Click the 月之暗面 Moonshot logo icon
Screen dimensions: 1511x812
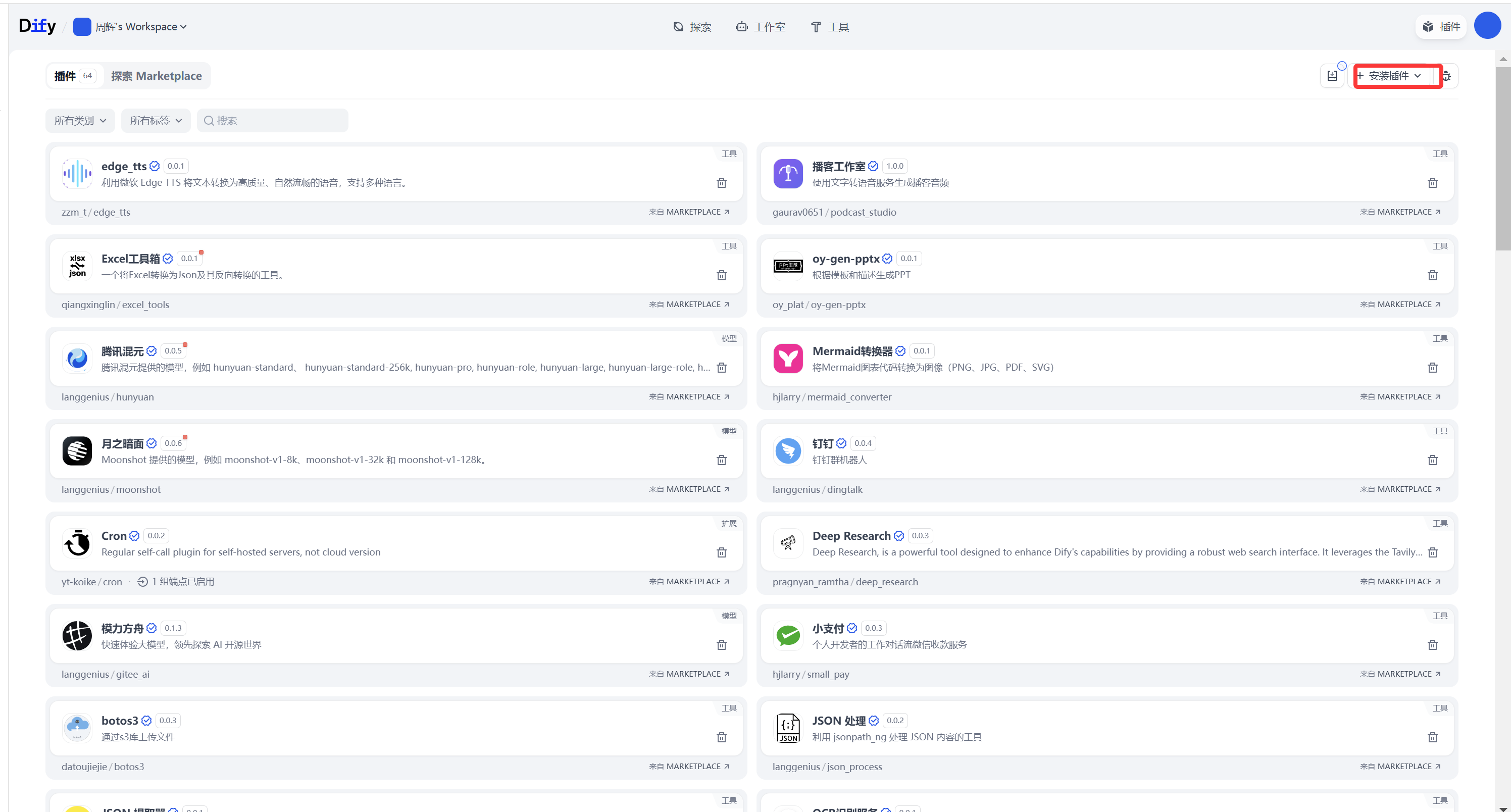77,450
